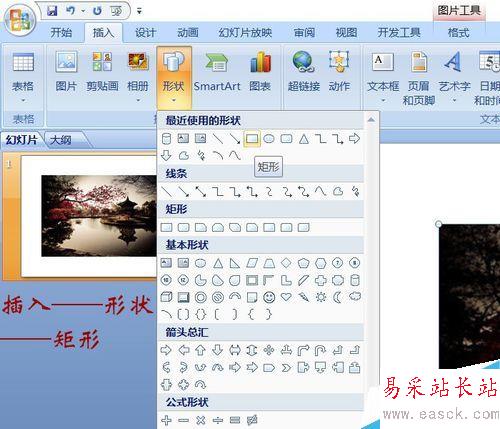Screen dimensions: 500x429
Task: Select the diamond in 基本形状
Action: coord(286,263)
